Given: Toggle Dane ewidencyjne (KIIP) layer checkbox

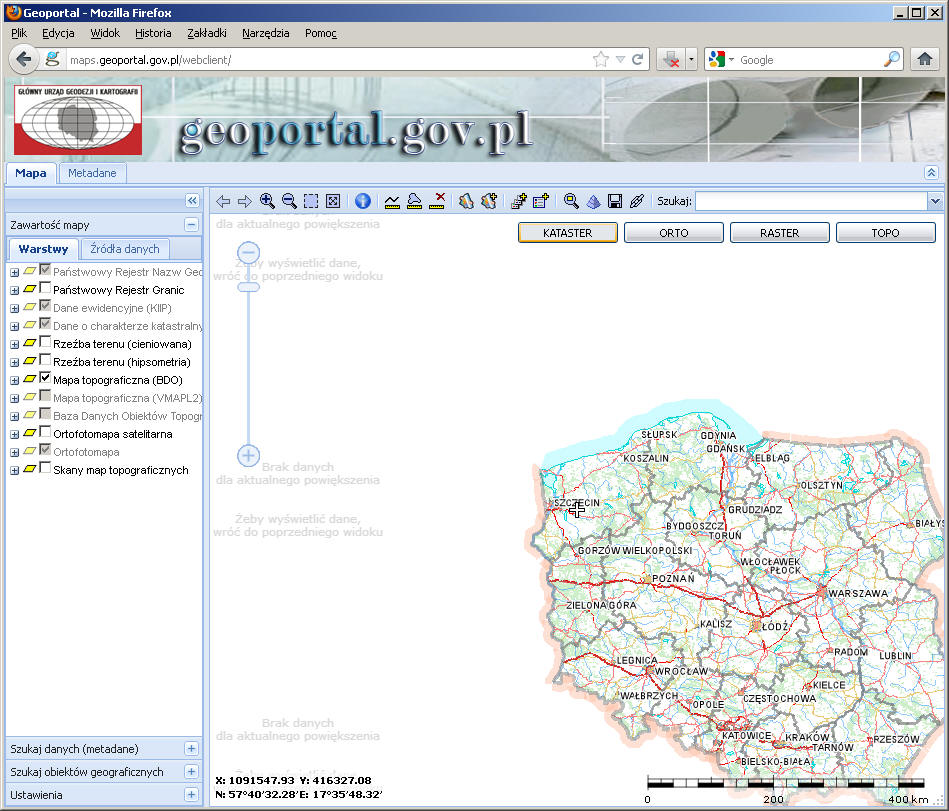Looking at the screenshot, I should point(45,306).
